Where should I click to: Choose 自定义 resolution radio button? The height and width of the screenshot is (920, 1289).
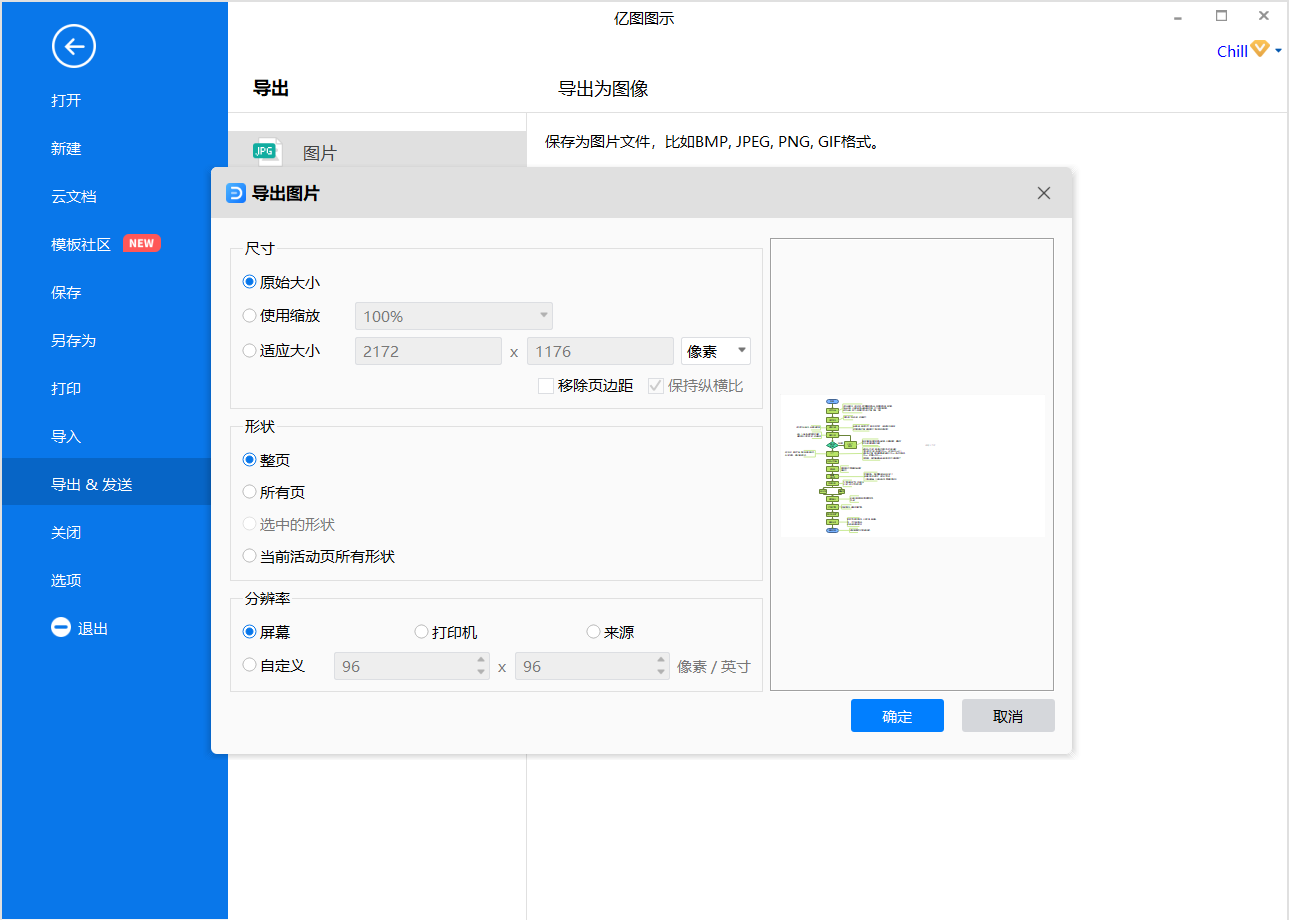pyautogui.click(x=250, y=665)
